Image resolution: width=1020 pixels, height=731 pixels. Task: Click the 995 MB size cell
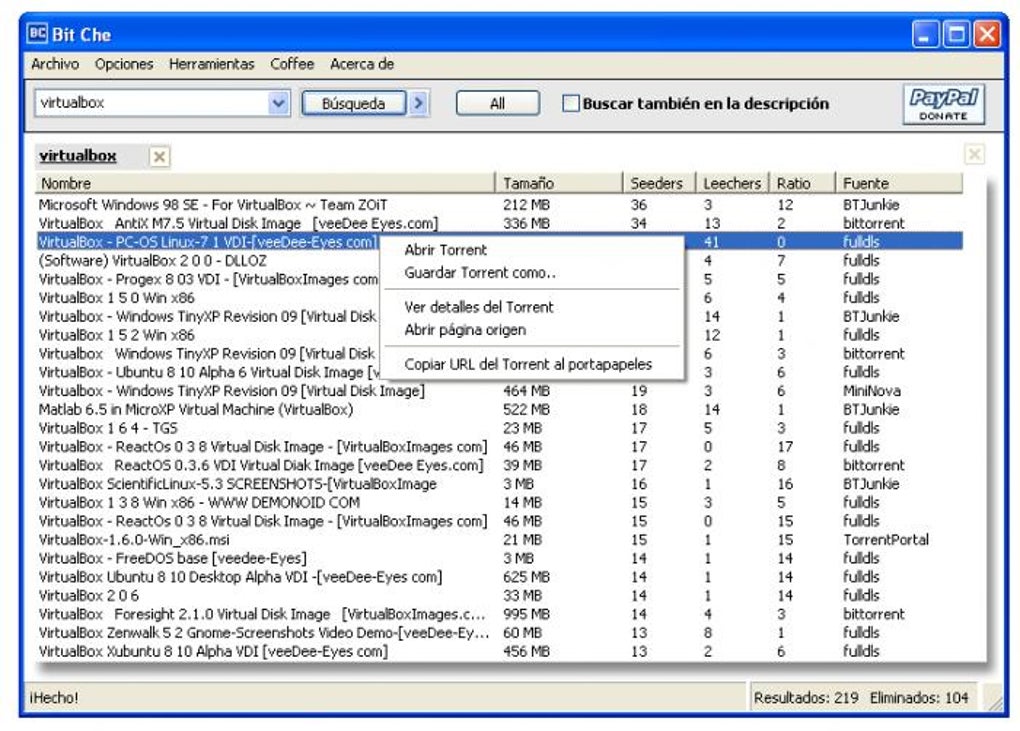click(x=526, y=615)
